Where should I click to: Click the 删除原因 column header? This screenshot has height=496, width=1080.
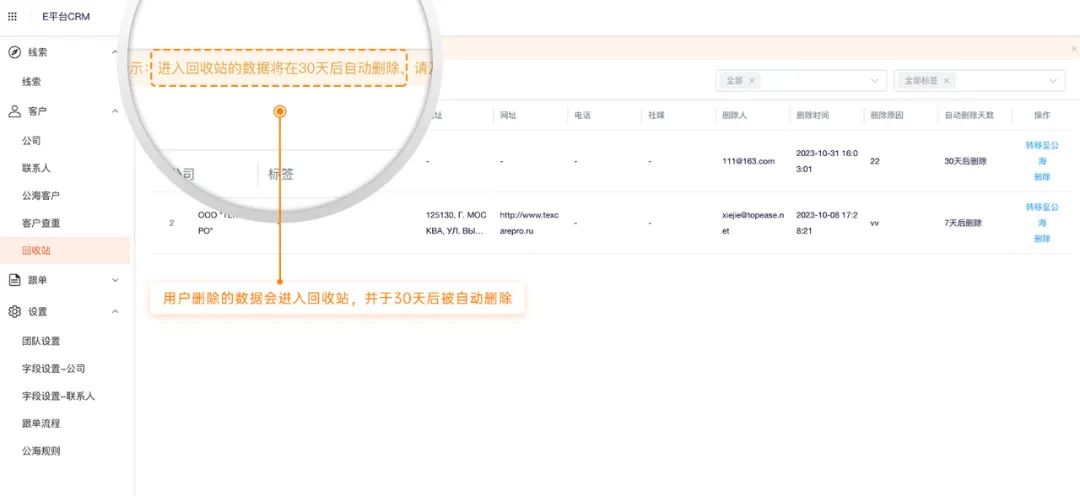tap(887, 115)
